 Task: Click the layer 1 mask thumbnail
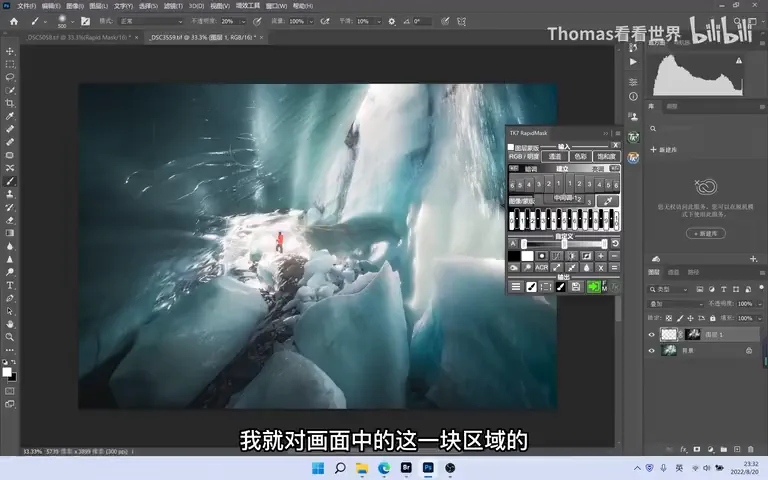(692, 335)
